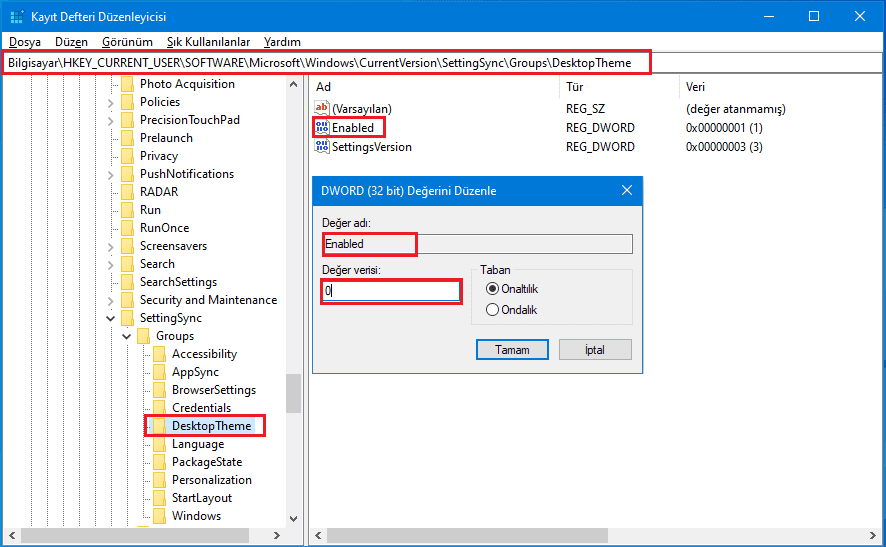Viewport: 886px width, 547px height.
Task: Click the values pane horizontal scrollbar thumb
Action: (467, 535)
